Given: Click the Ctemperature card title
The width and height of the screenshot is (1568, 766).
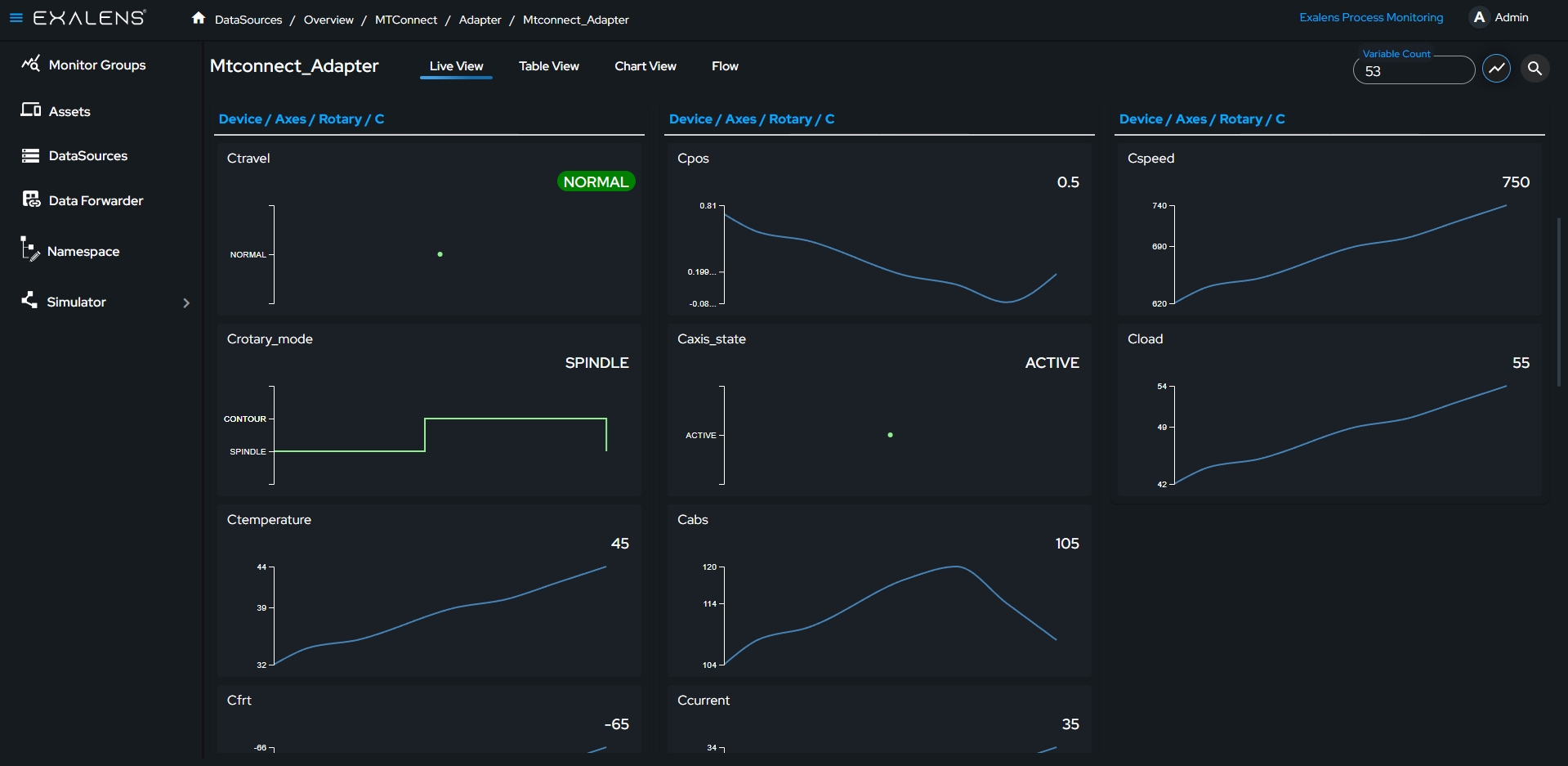Looking at the screenshot, I should 269,519.
